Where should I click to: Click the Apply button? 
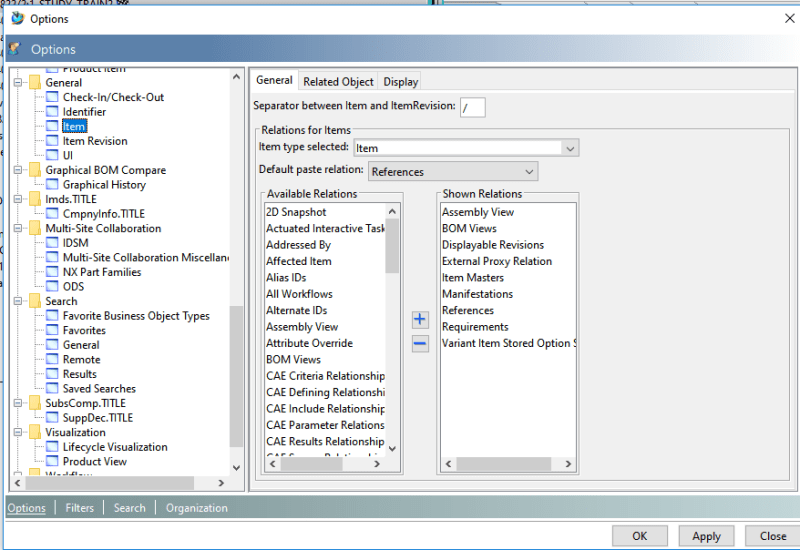pyautogui.click(x=706, y=536)
